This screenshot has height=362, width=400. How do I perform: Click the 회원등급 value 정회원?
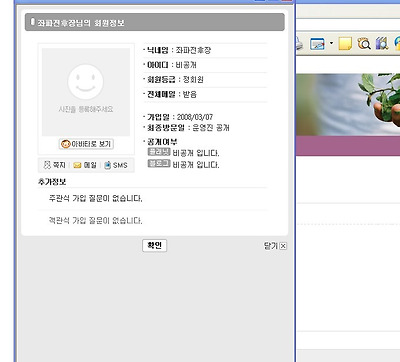tap(193, 79)
